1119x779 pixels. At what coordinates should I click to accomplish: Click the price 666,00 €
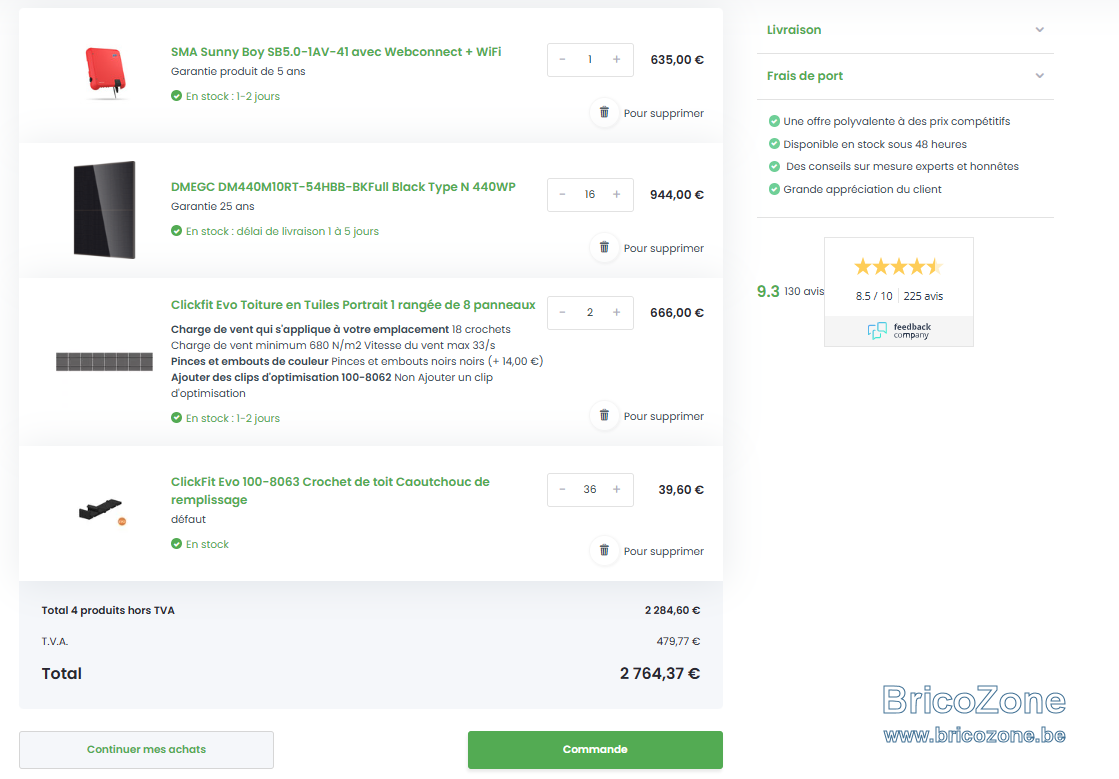click(x=677, y=312)
